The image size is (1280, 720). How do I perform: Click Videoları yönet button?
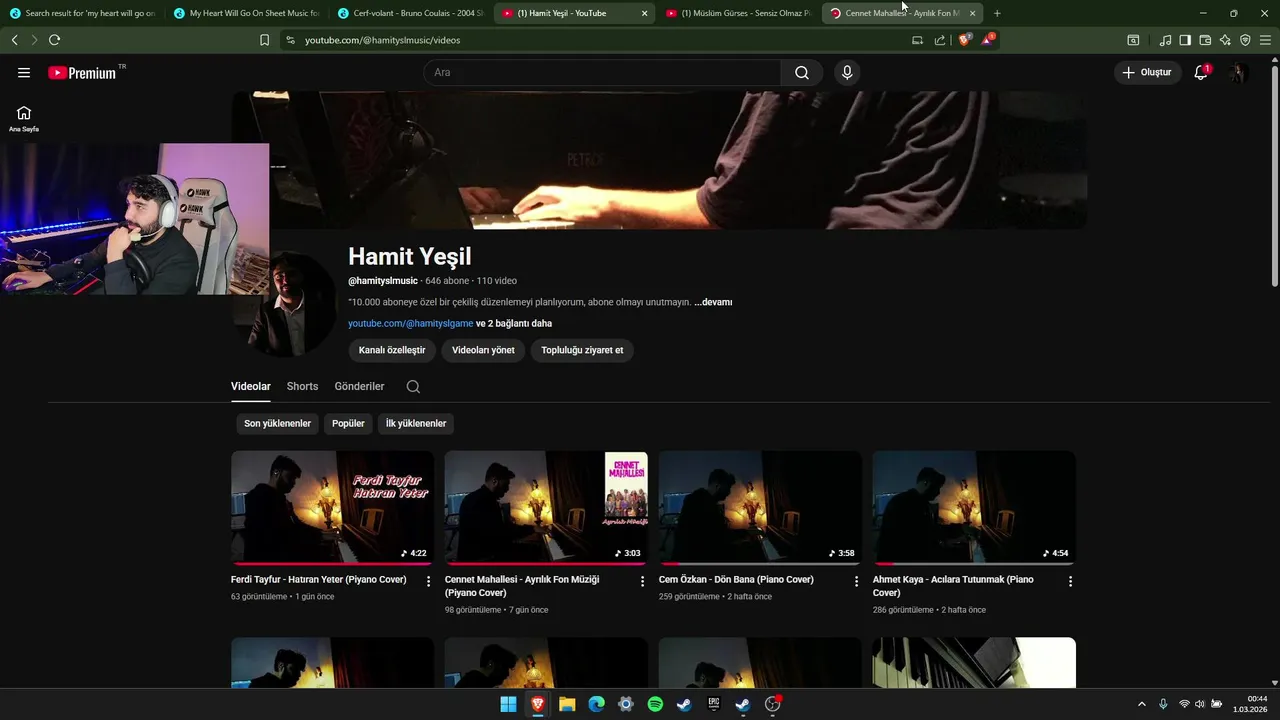click(483, 350)
